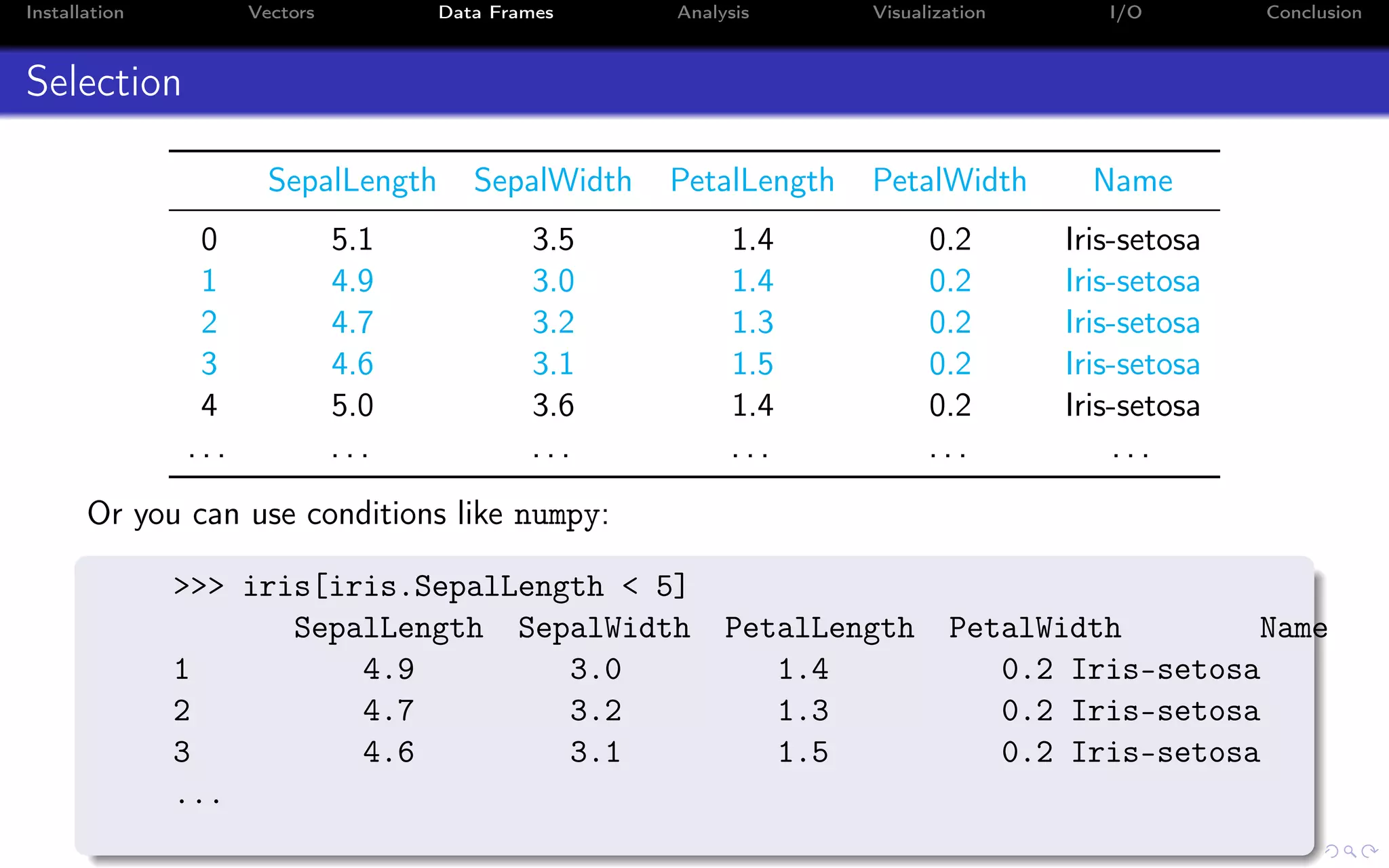Image resolution: width=1389 pixels, height=868 pixels.
Task: Click row index 4 in upper table
Action: click(x=209, y=406)
